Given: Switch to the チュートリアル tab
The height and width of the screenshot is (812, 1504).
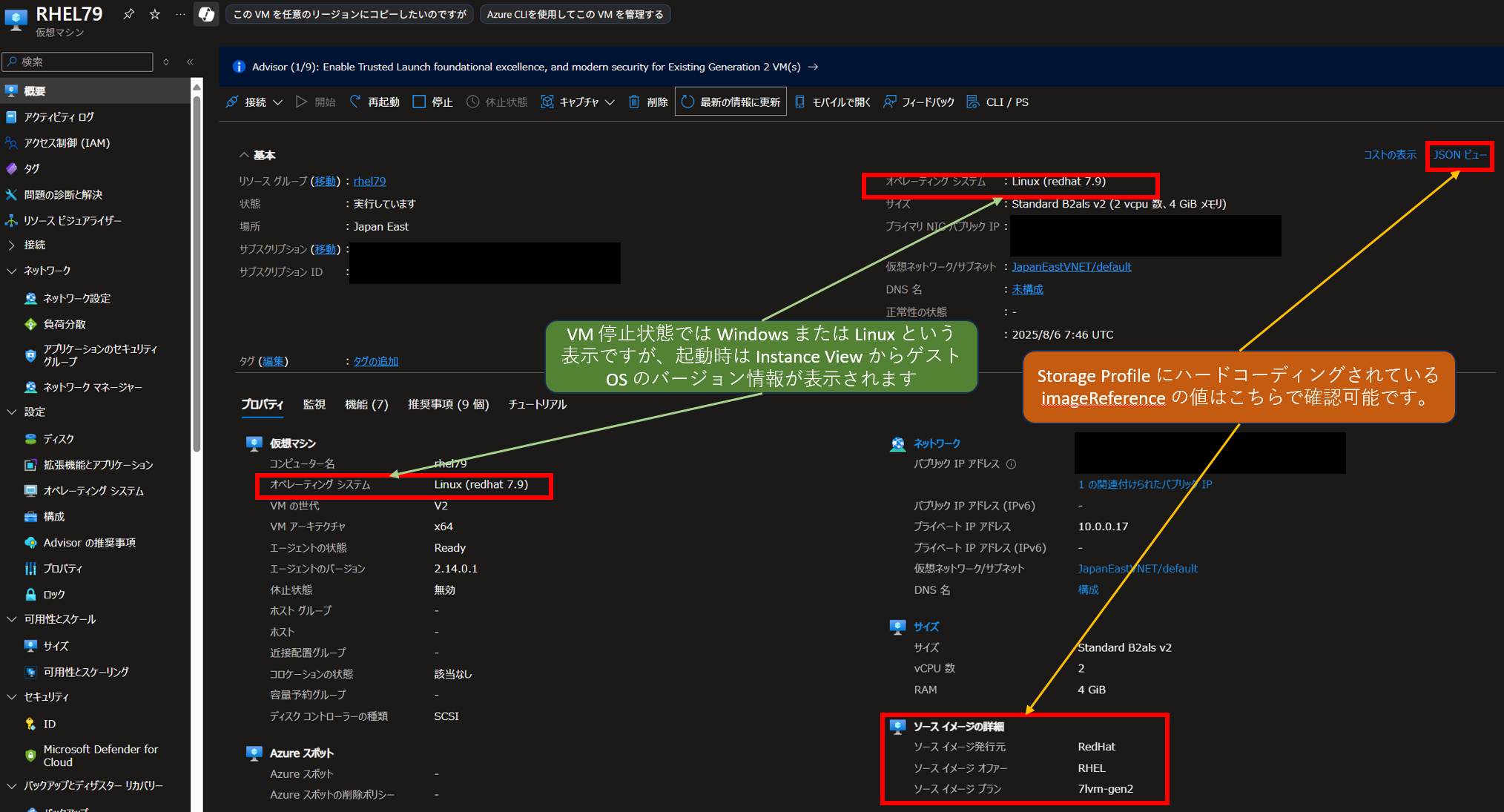Looking at the screenshot, I should [537, 405].
